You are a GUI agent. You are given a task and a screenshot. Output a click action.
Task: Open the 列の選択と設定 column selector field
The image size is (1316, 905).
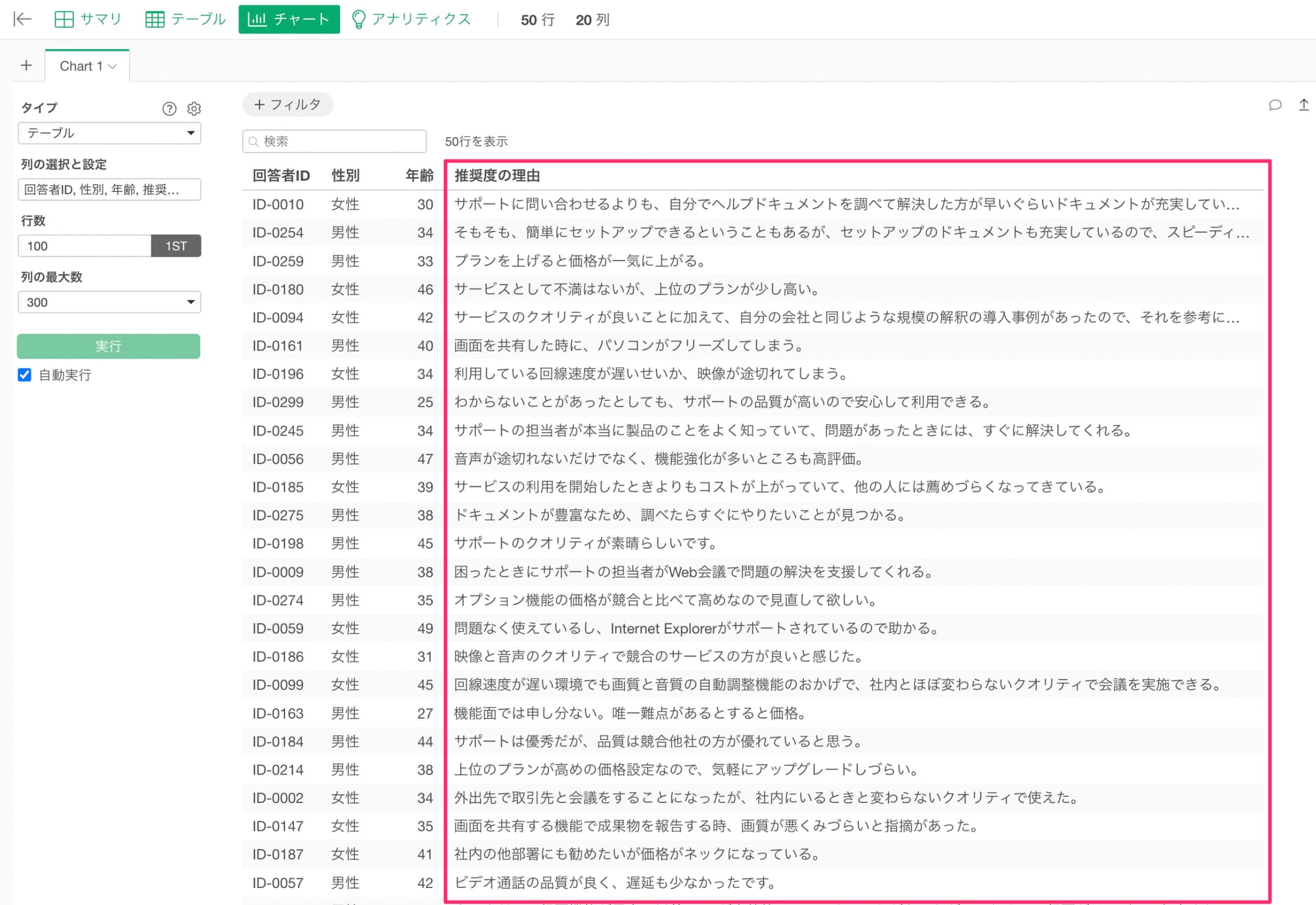(109, 190)
